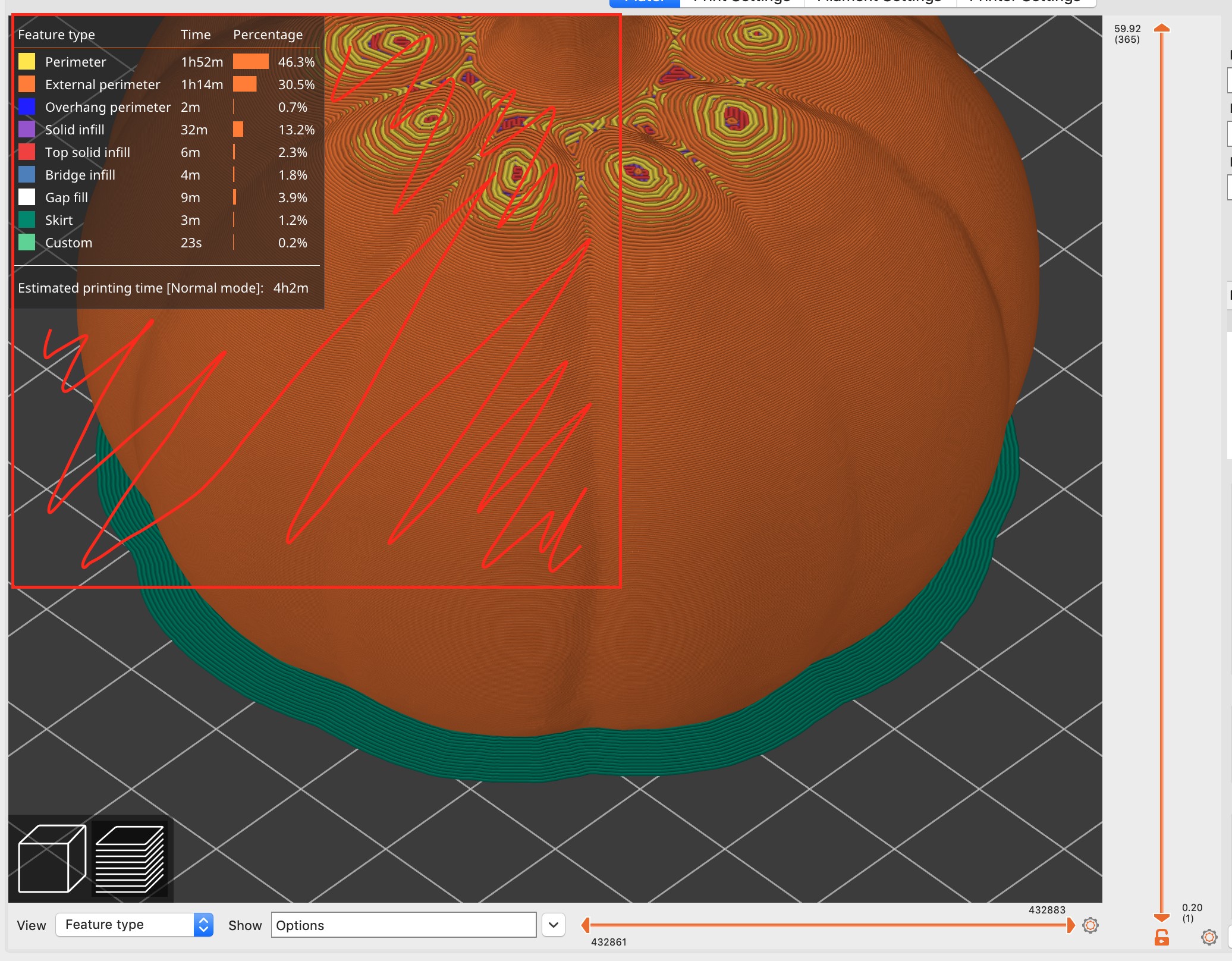Click the Percentage column header in legend

(268, 34)
